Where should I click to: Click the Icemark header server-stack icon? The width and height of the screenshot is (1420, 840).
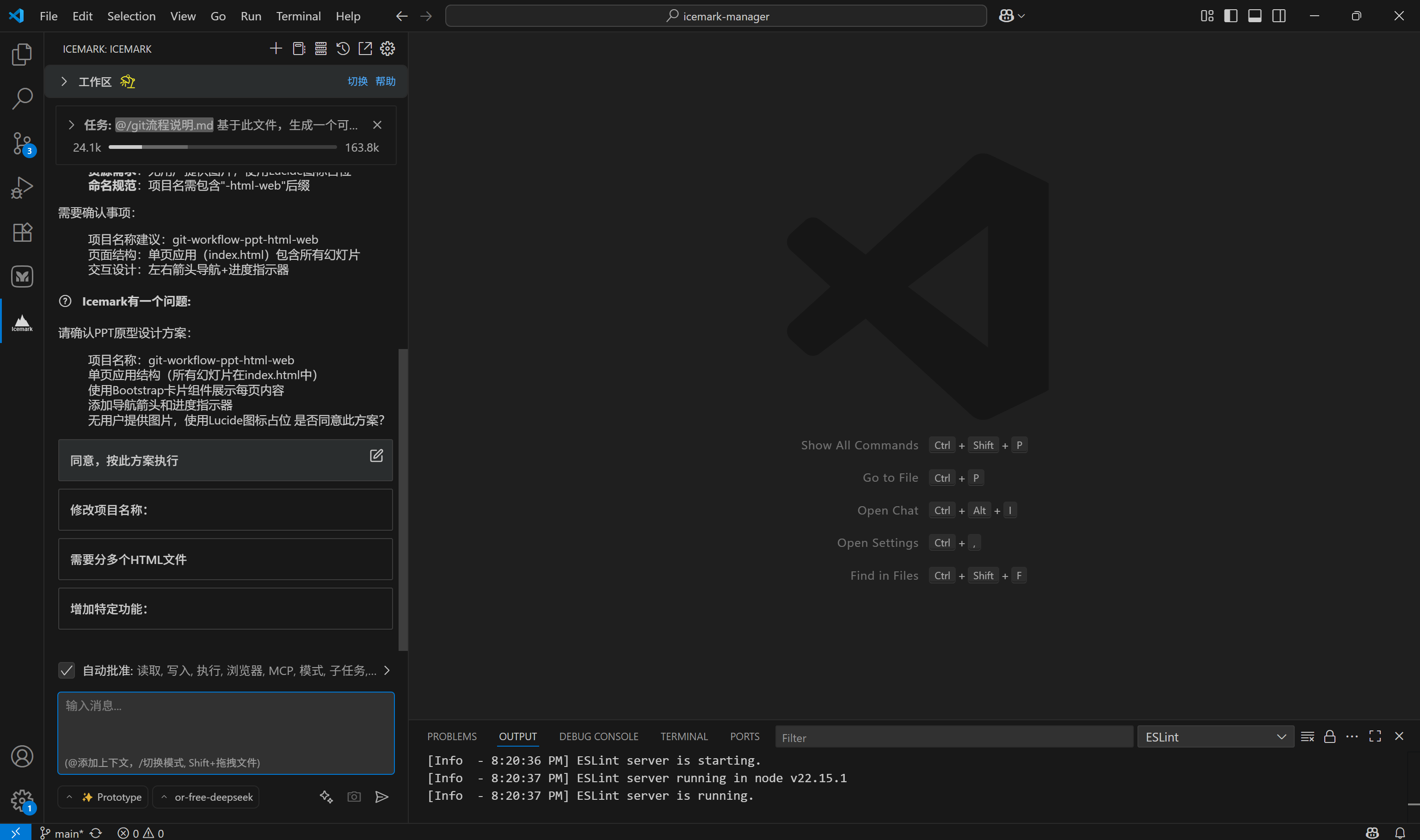[320, 49]
